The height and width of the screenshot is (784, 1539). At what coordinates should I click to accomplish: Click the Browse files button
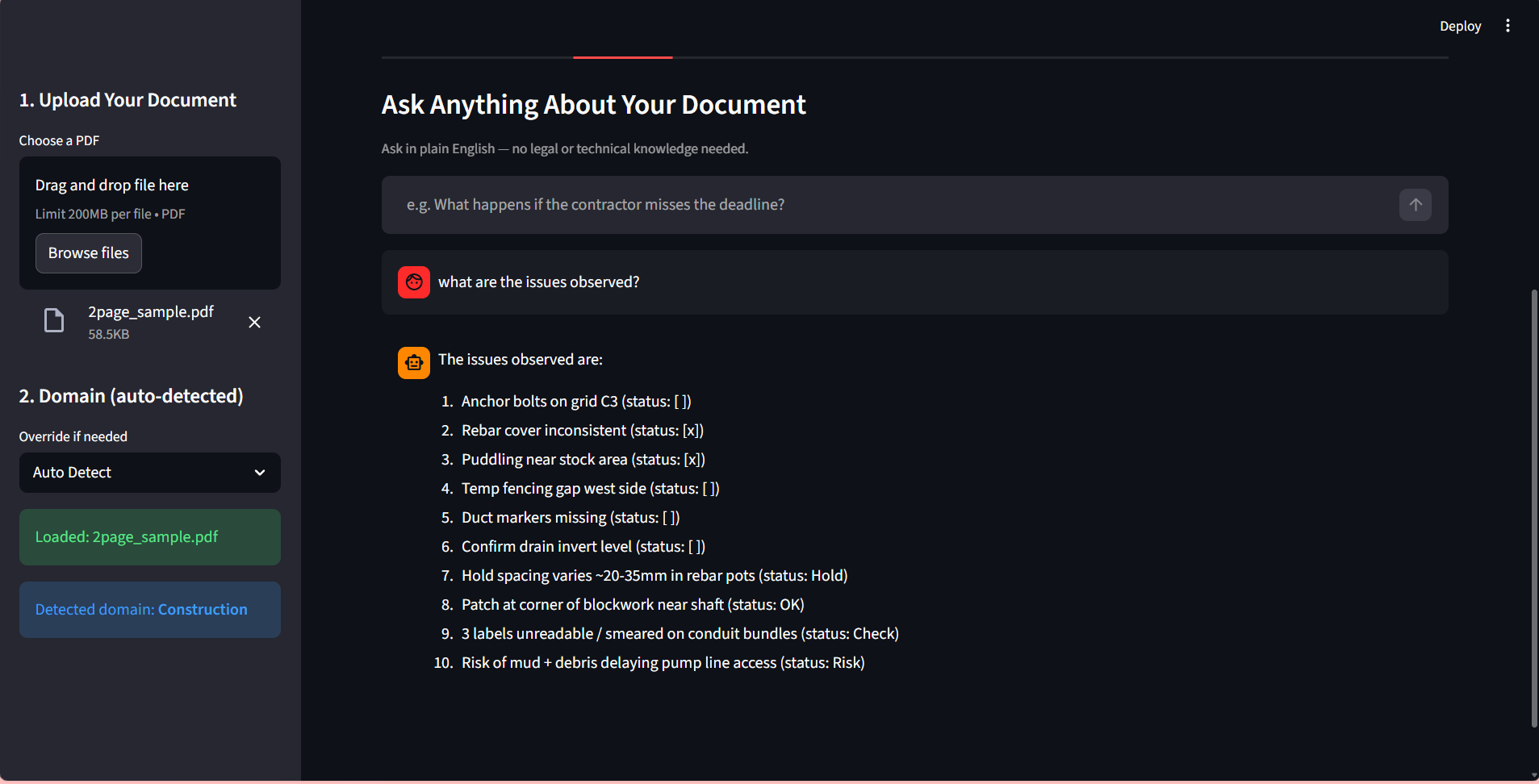88,252
